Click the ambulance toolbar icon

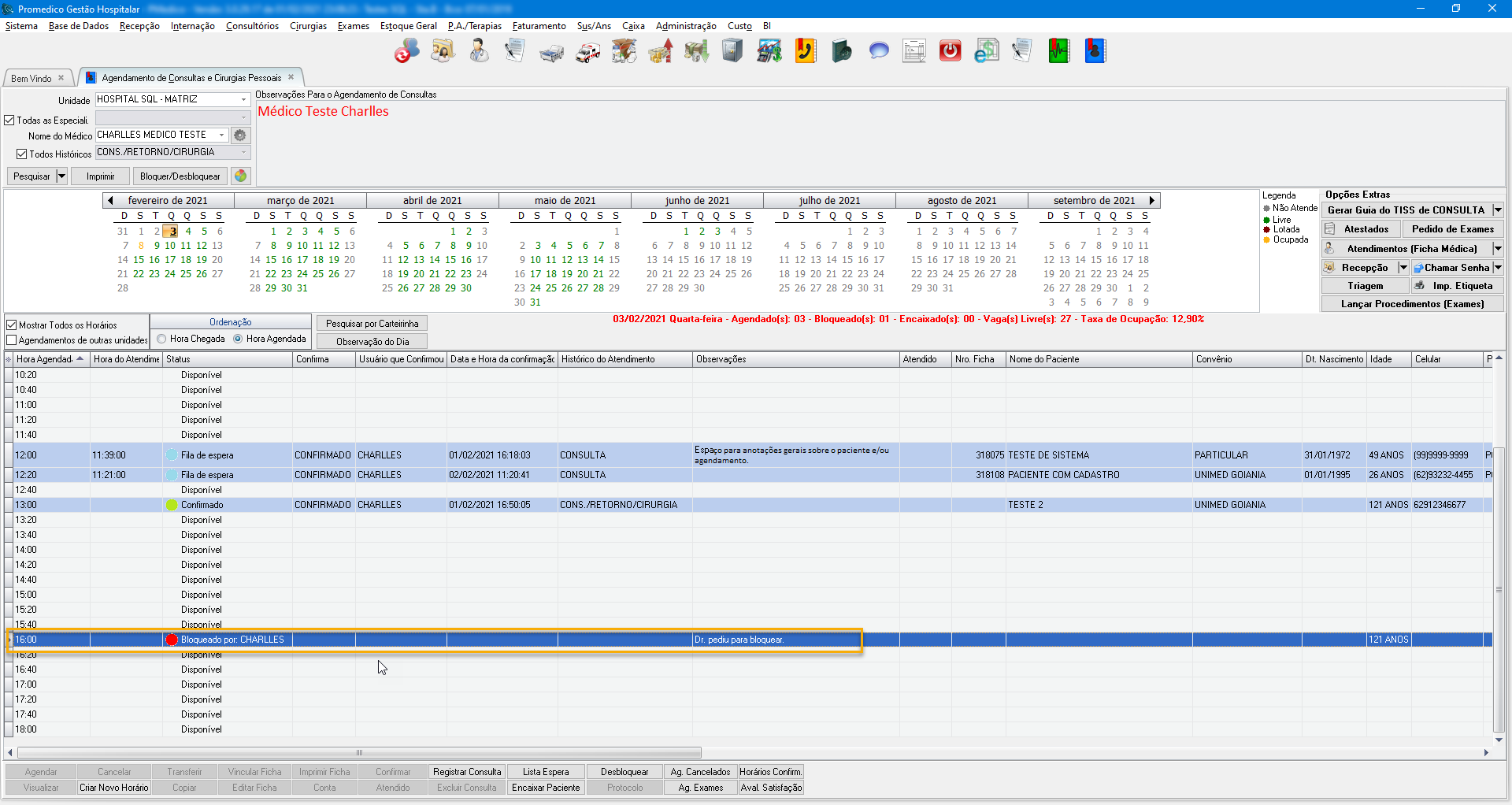[587, 52]
